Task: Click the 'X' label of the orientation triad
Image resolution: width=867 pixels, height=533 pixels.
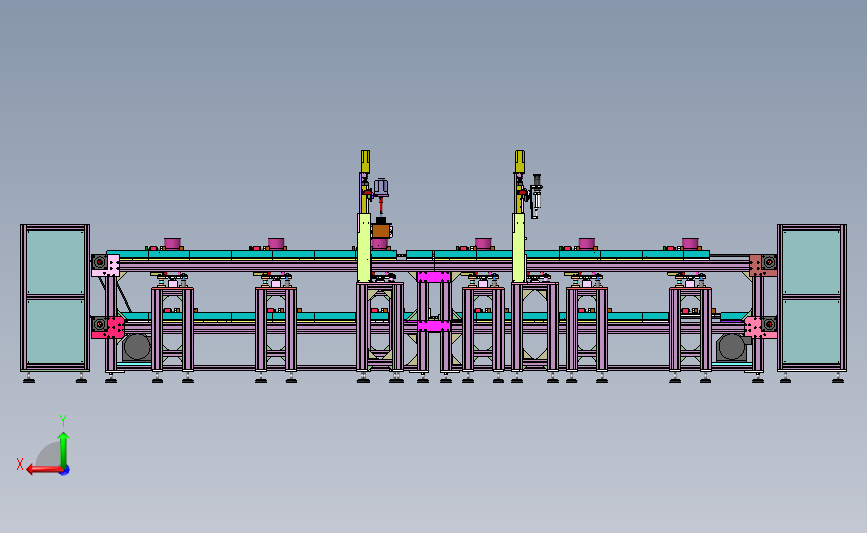Action: 20,464
